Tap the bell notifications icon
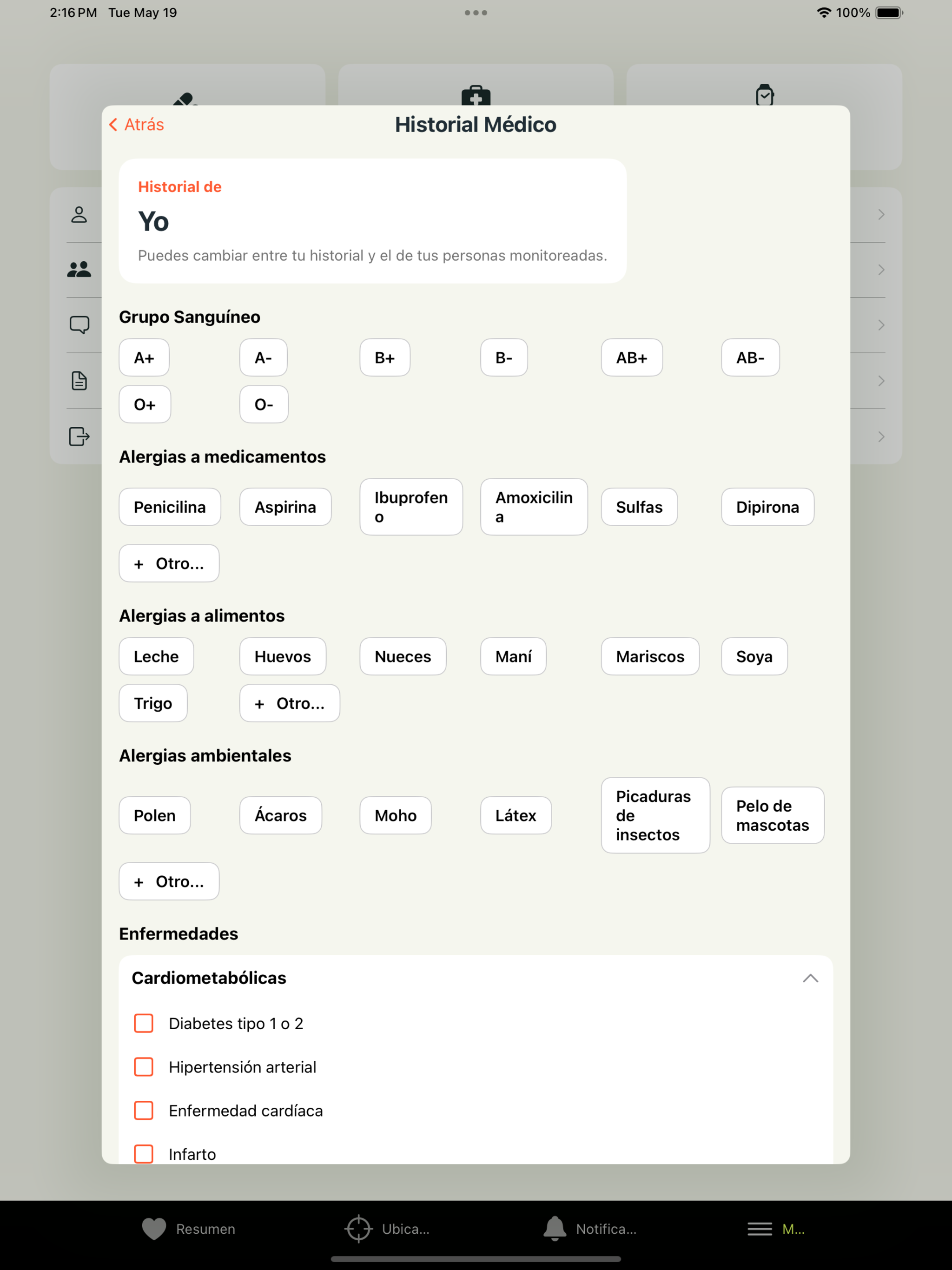 pos(555,1229)
